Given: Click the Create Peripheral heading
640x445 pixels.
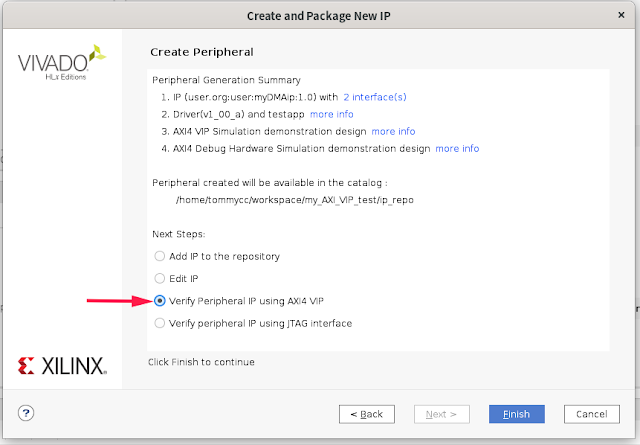Looking at the screenshot, I should (201, 51).
